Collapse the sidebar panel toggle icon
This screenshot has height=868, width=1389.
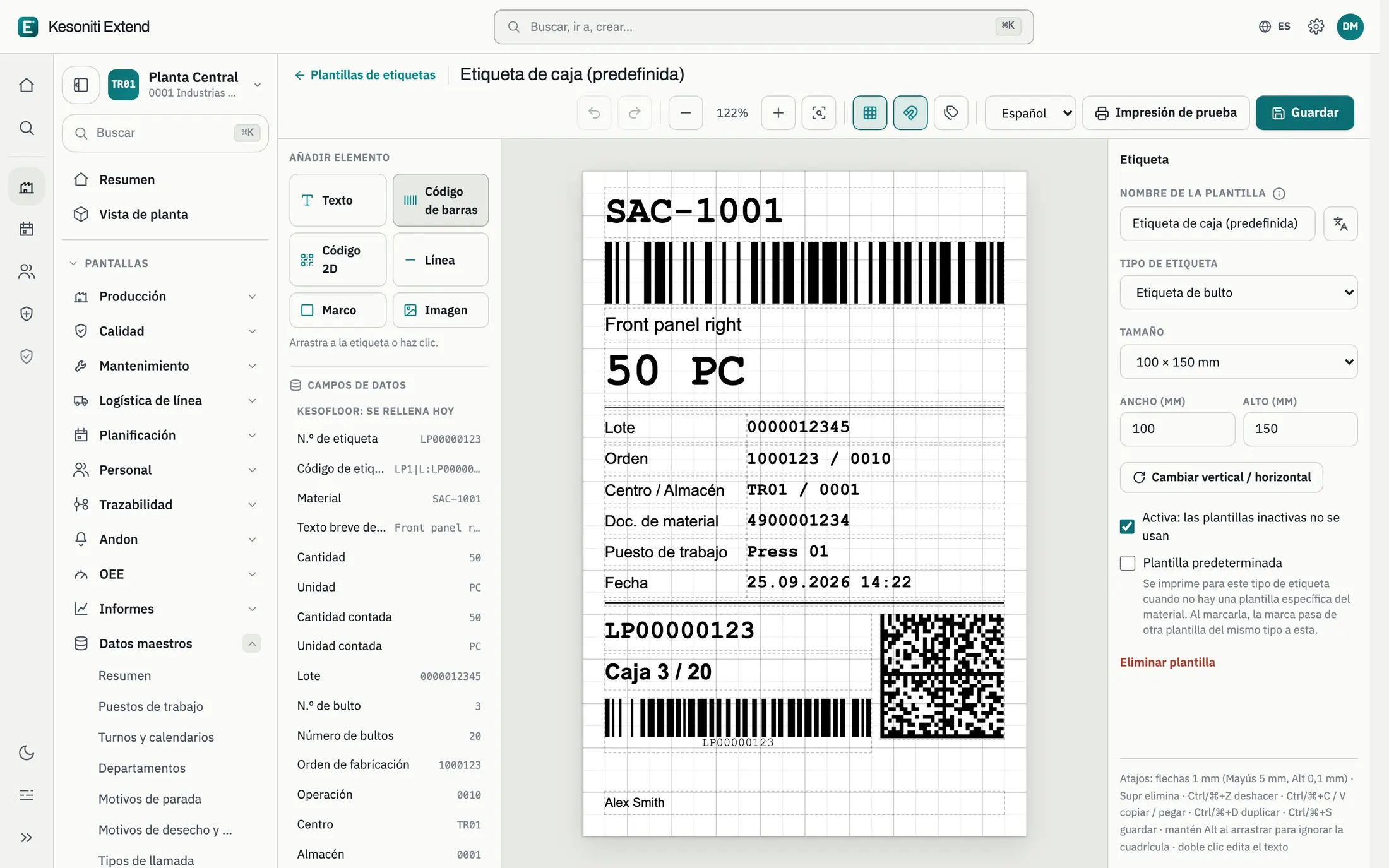click(81, 85)
